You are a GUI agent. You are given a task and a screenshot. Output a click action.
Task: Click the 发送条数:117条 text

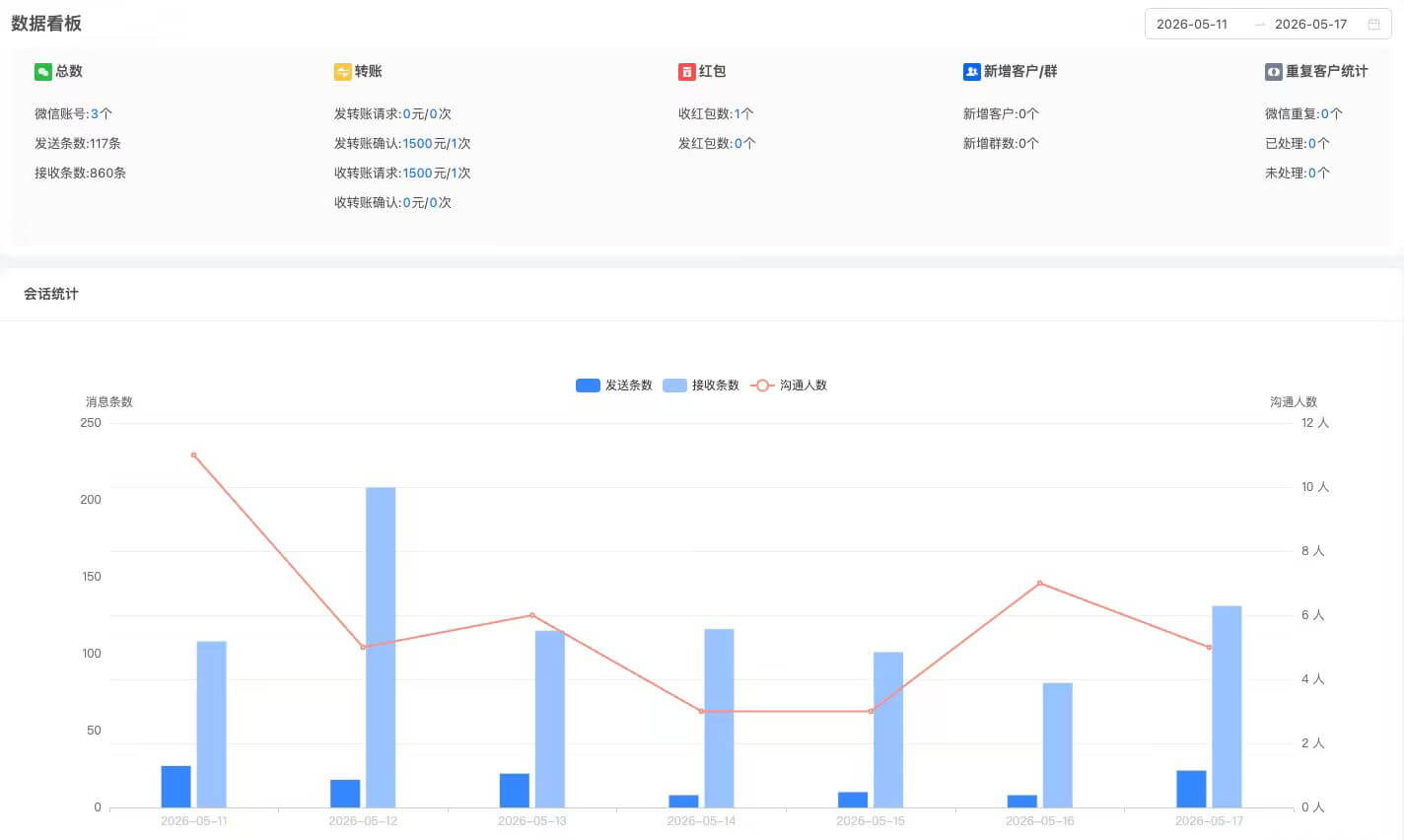[78, 144]
